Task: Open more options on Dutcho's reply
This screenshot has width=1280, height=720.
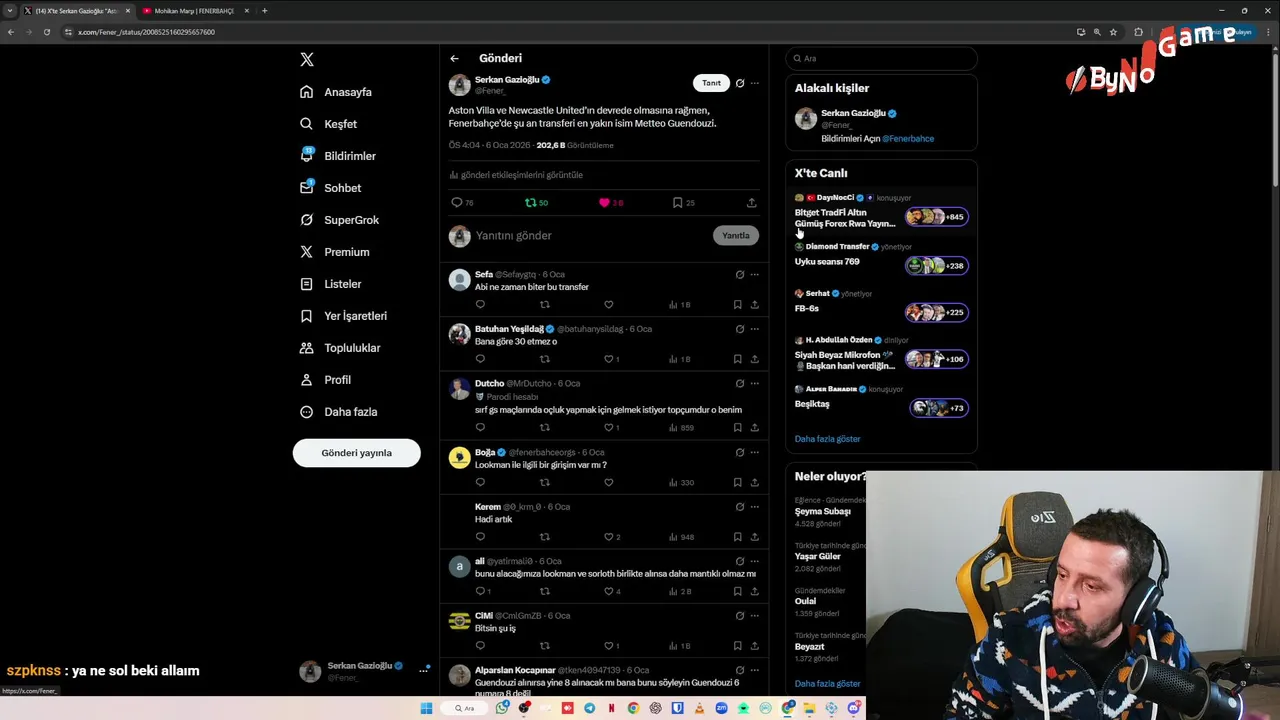Action: [x=755, y=383]
